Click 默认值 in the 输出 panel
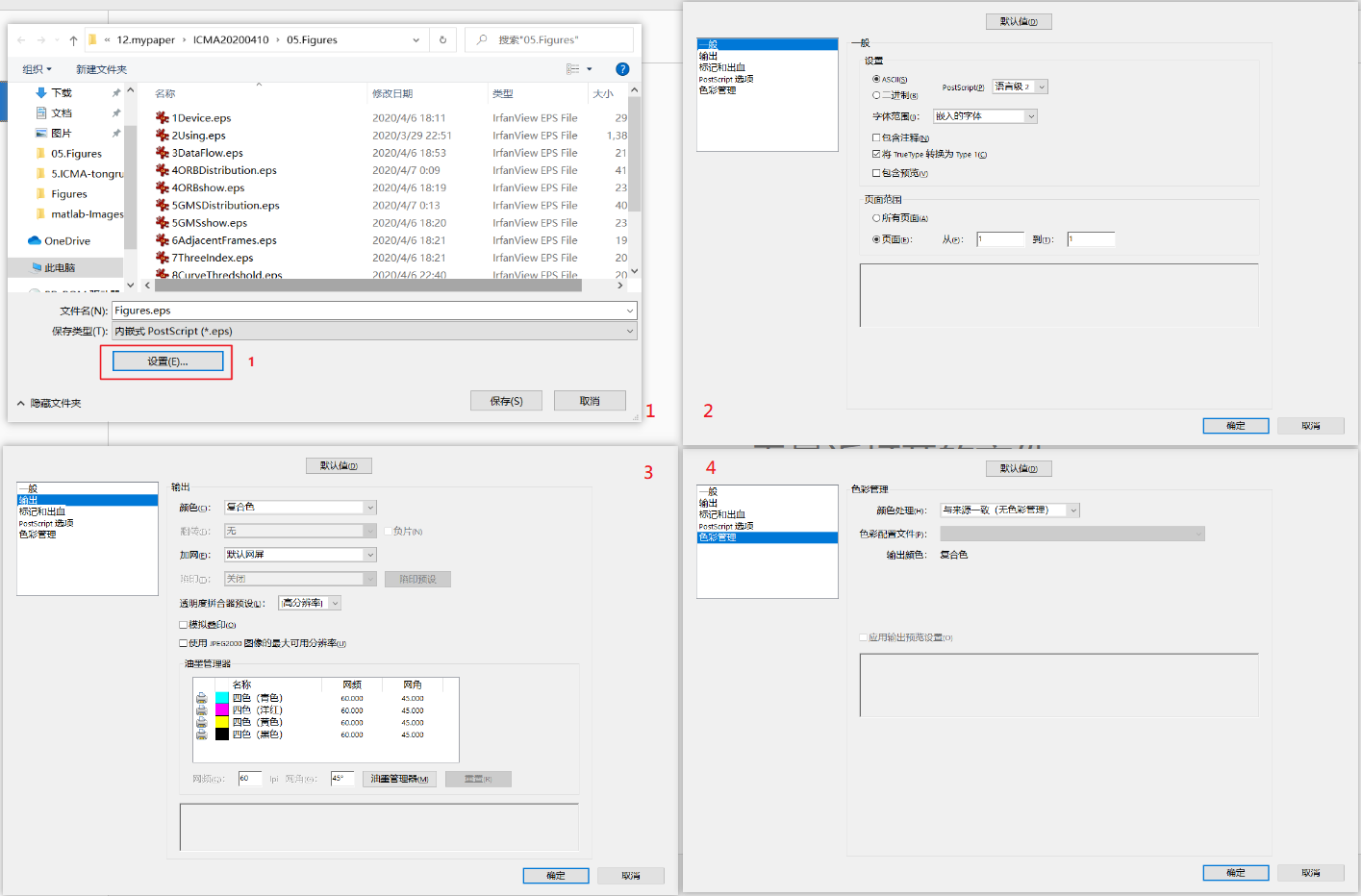Viewport: 1361px width, 896px height. 339,465
